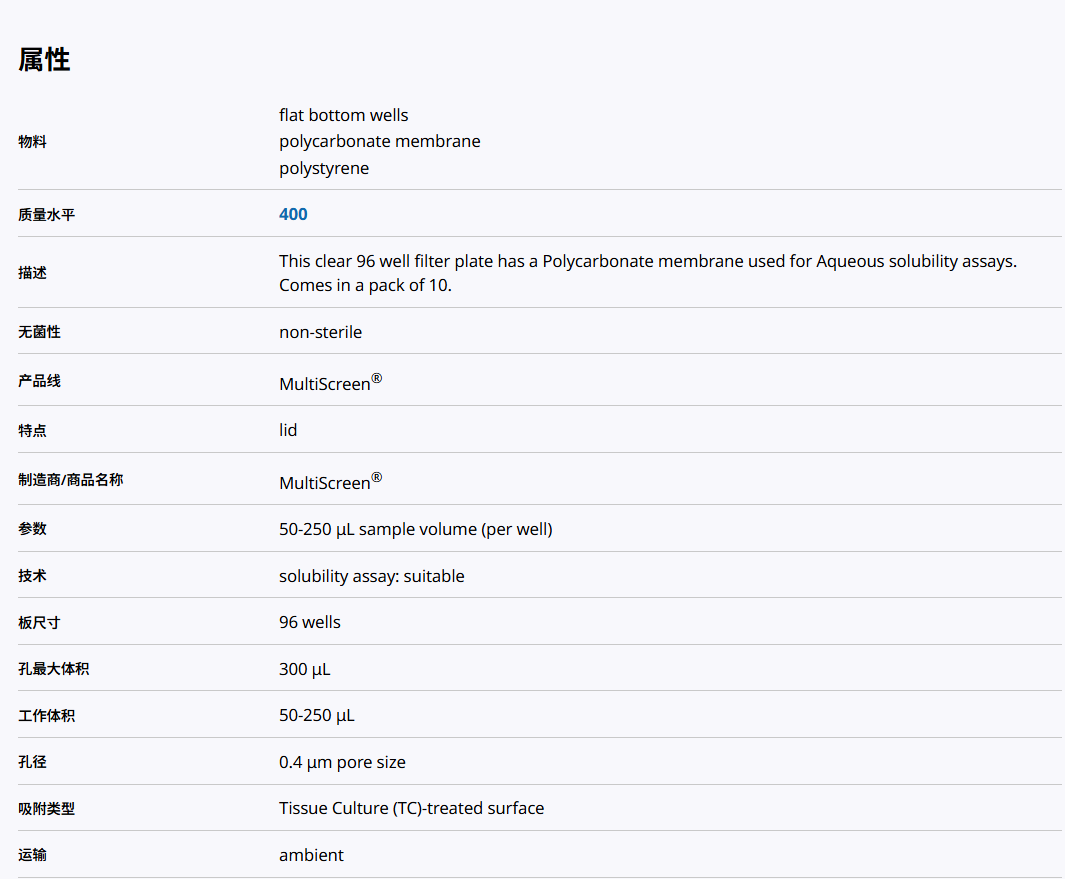This screenshot has width=1065, height=879.
Task: Click the 'polystyrene' material value
Action: pos(324,168)
